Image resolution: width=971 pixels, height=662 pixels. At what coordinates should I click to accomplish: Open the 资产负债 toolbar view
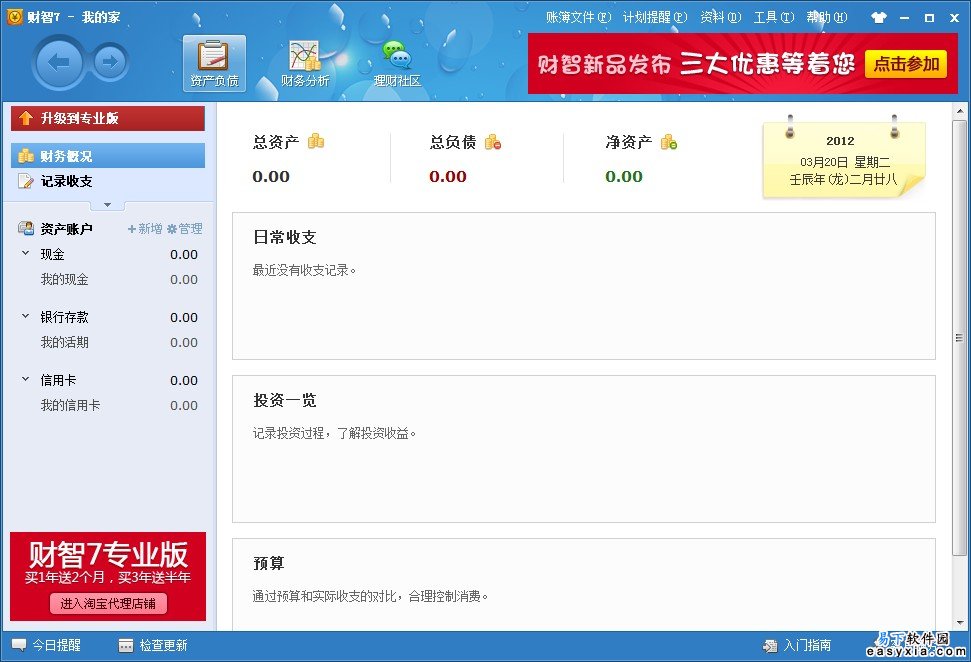click(x=214, y=63)
